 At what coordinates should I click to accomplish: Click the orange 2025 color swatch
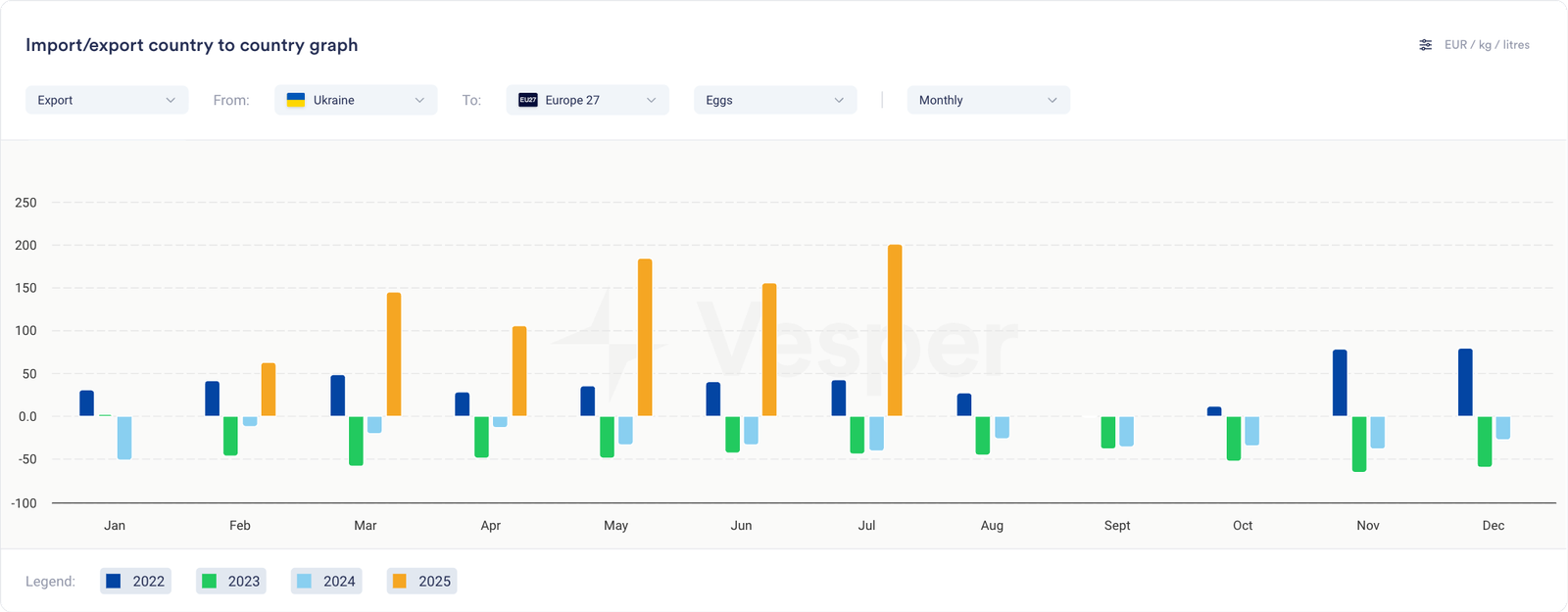pyautogui.click(x=399, y=581)
